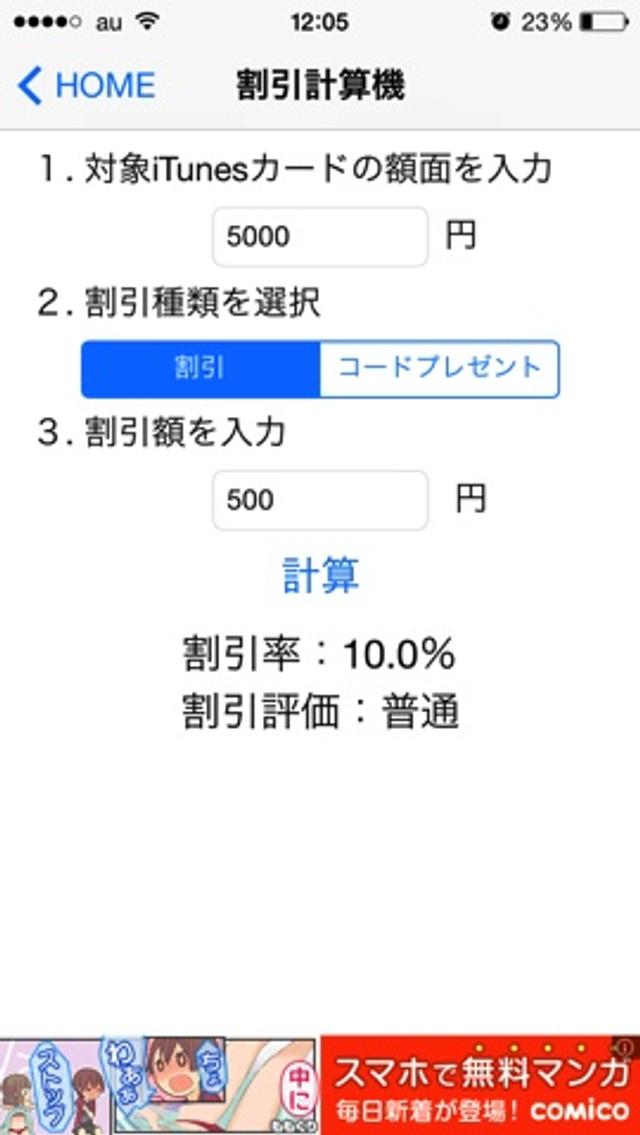640x1135 pixels.
Task: Tap the 割引評価 普通 result
Action: (320, 712)
